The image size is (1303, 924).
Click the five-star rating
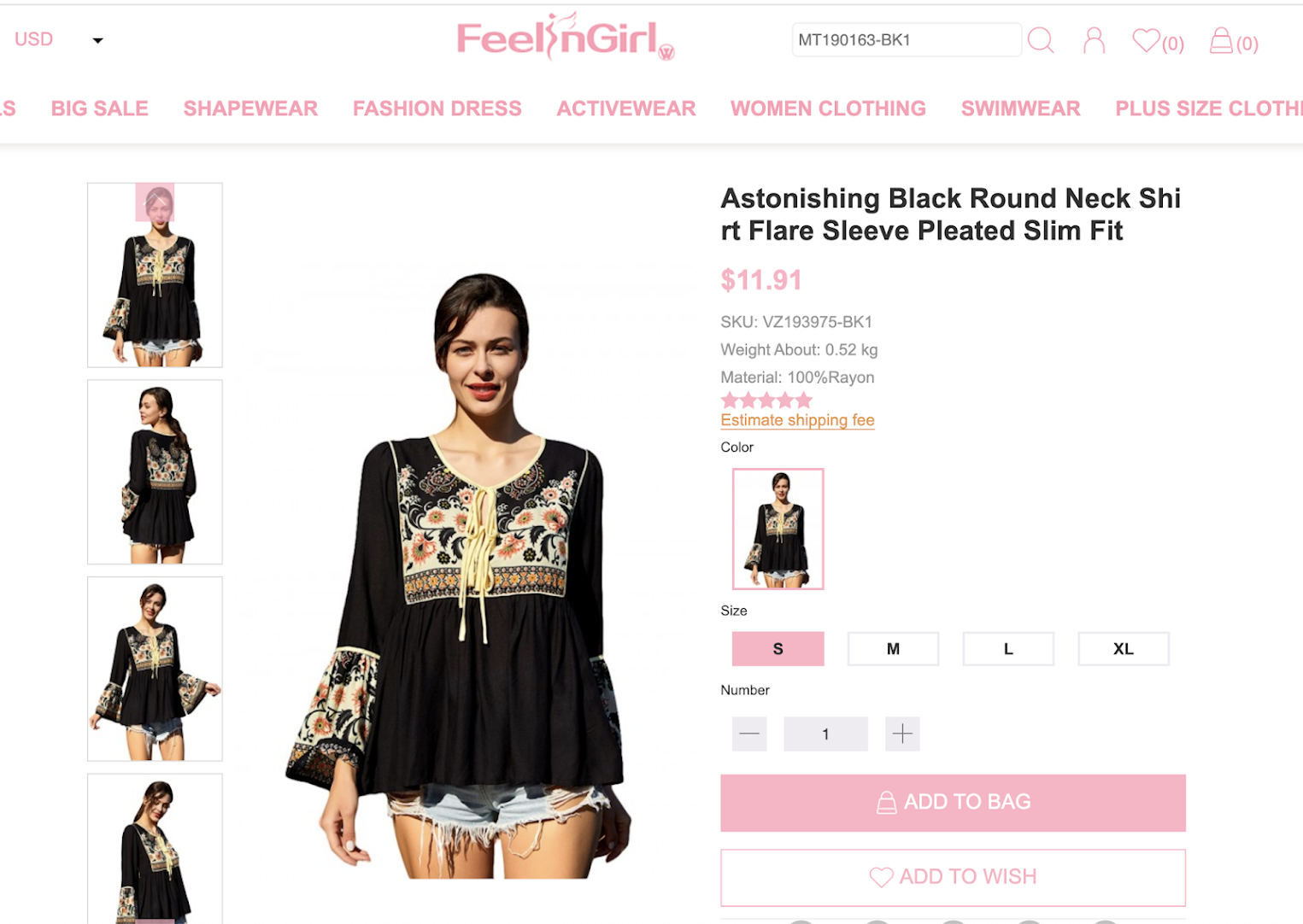[766, 400]
